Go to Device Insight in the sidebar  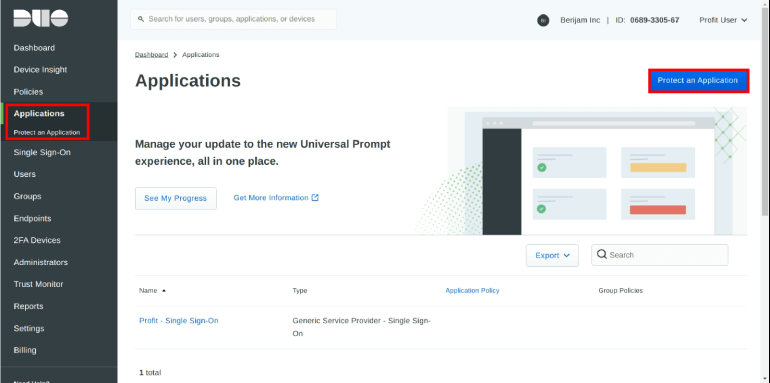tap(40, 70)
